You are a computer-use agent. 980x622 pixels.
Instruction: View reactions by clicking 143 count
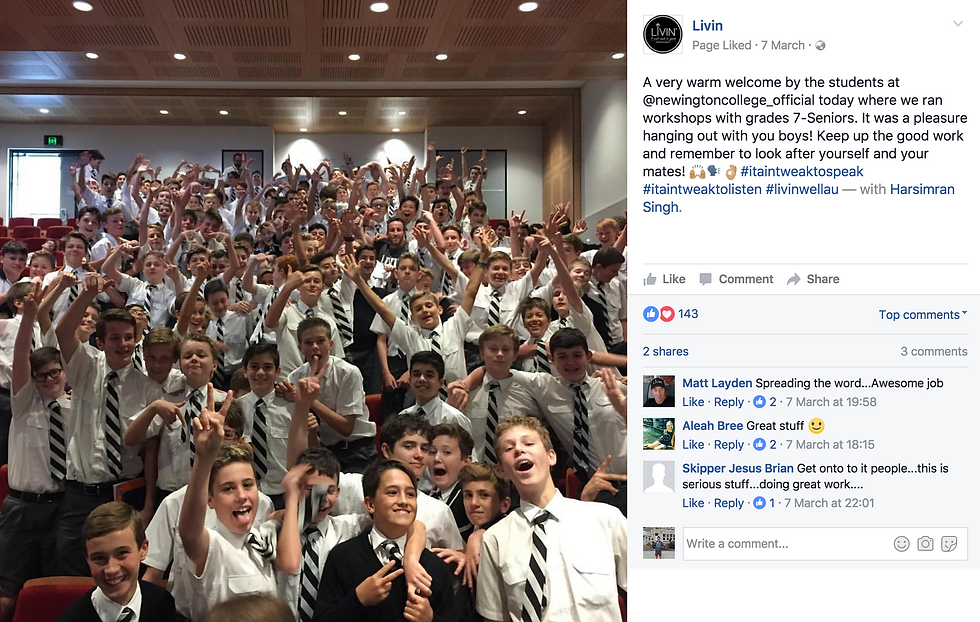pyautogui.click(x=688, y=314)
